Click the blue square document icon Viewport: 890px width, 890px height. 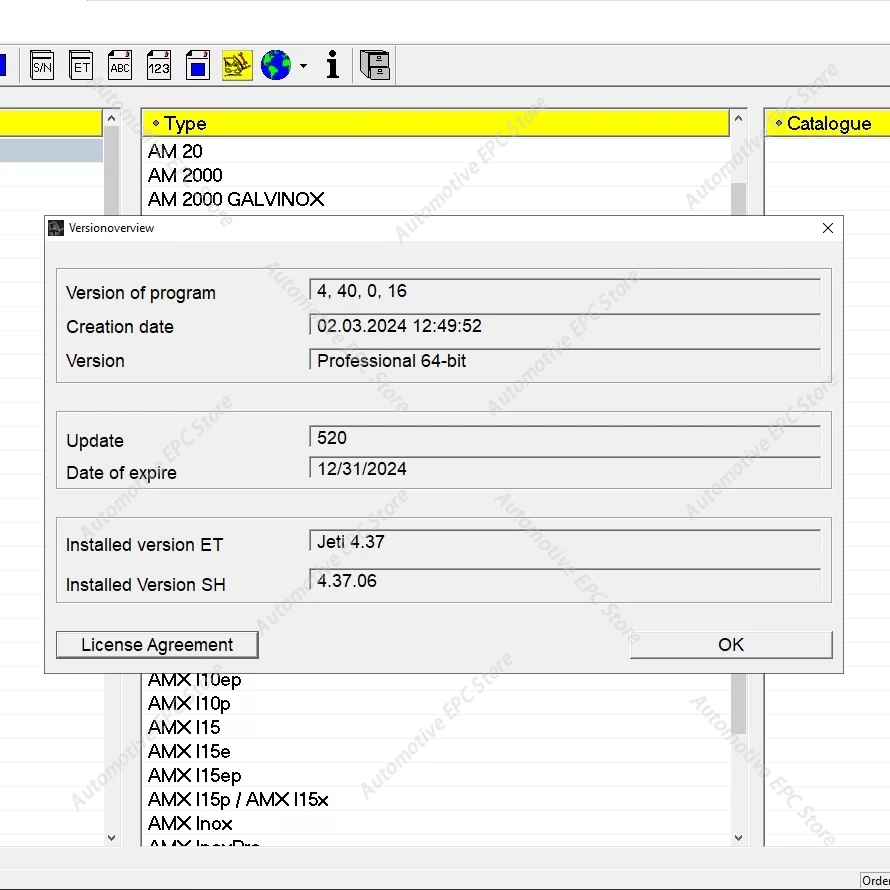[x=198, y=66]
